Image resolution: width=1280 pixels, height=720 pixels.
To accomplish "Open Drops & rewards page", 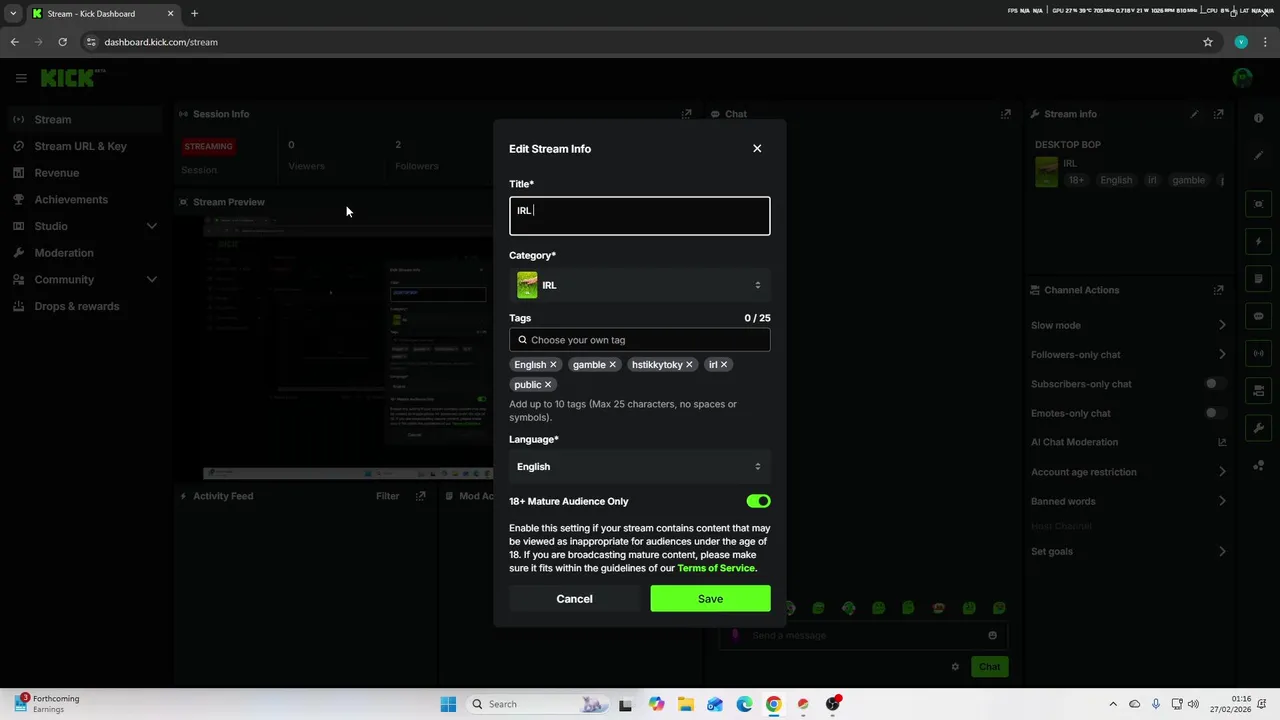I will tap(85, 306).
